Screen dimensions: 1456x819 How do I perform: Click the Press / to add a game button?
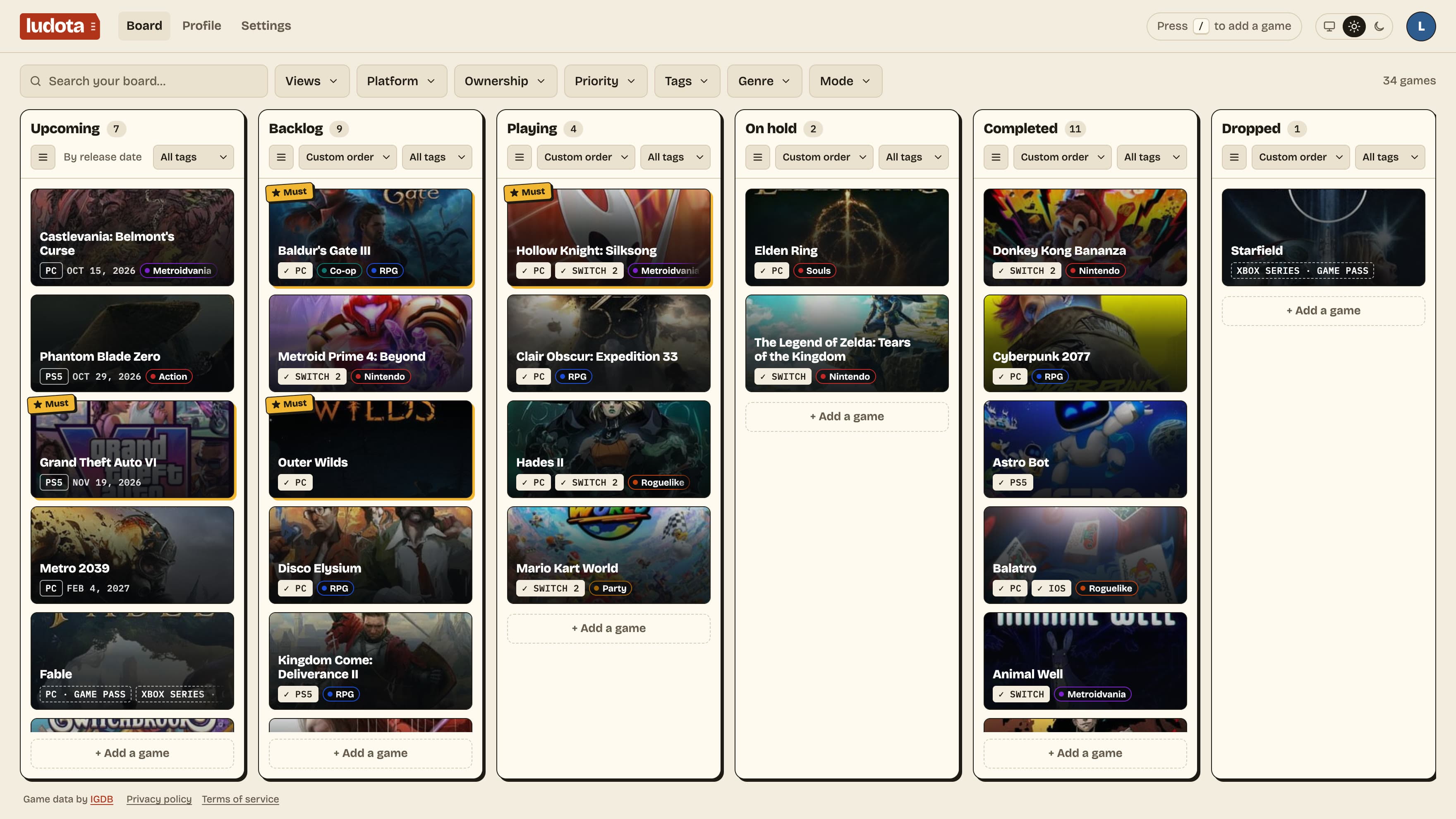1224,26
